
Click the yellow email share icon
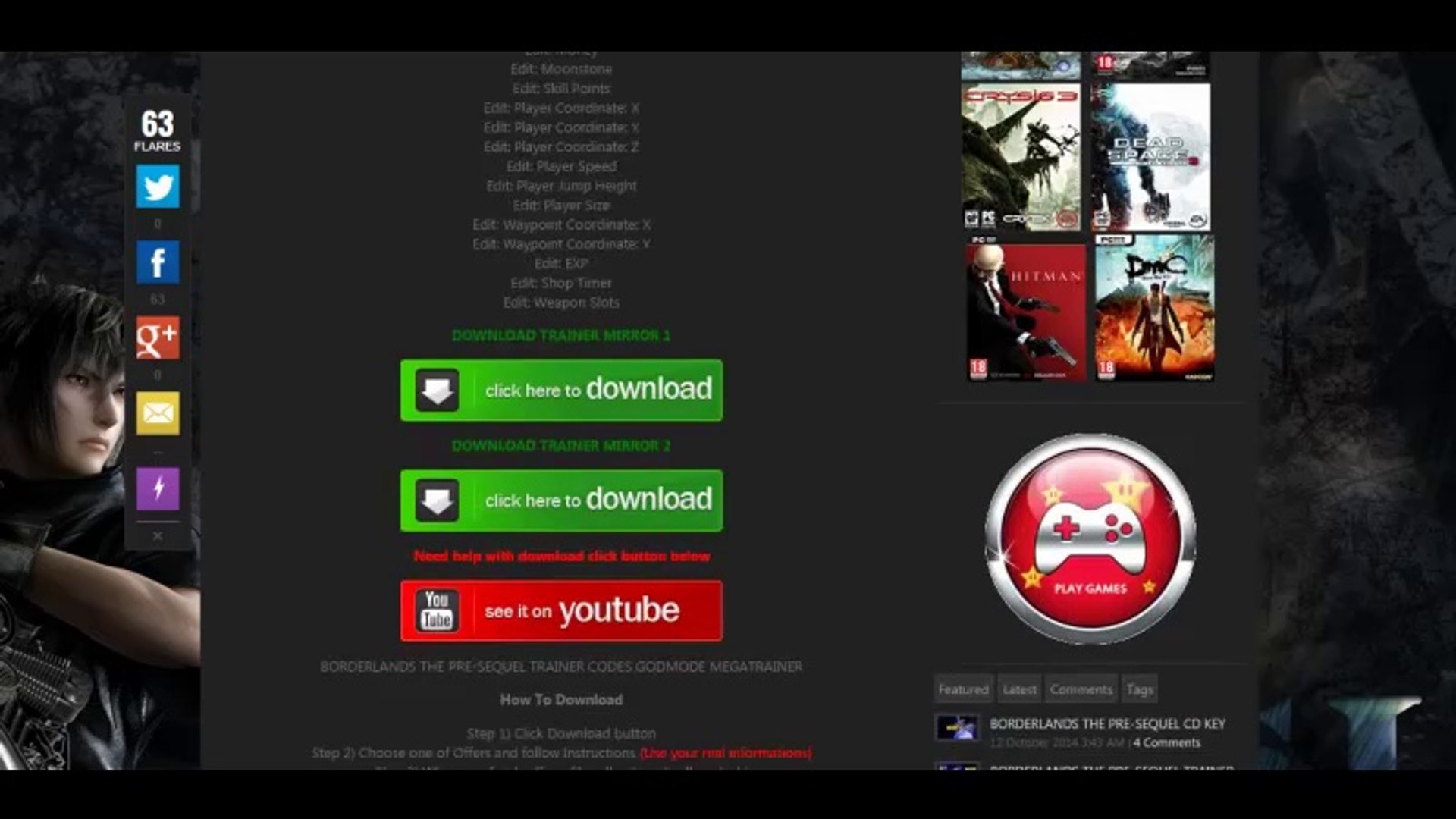pyautogui.click(x=158, y=413)
